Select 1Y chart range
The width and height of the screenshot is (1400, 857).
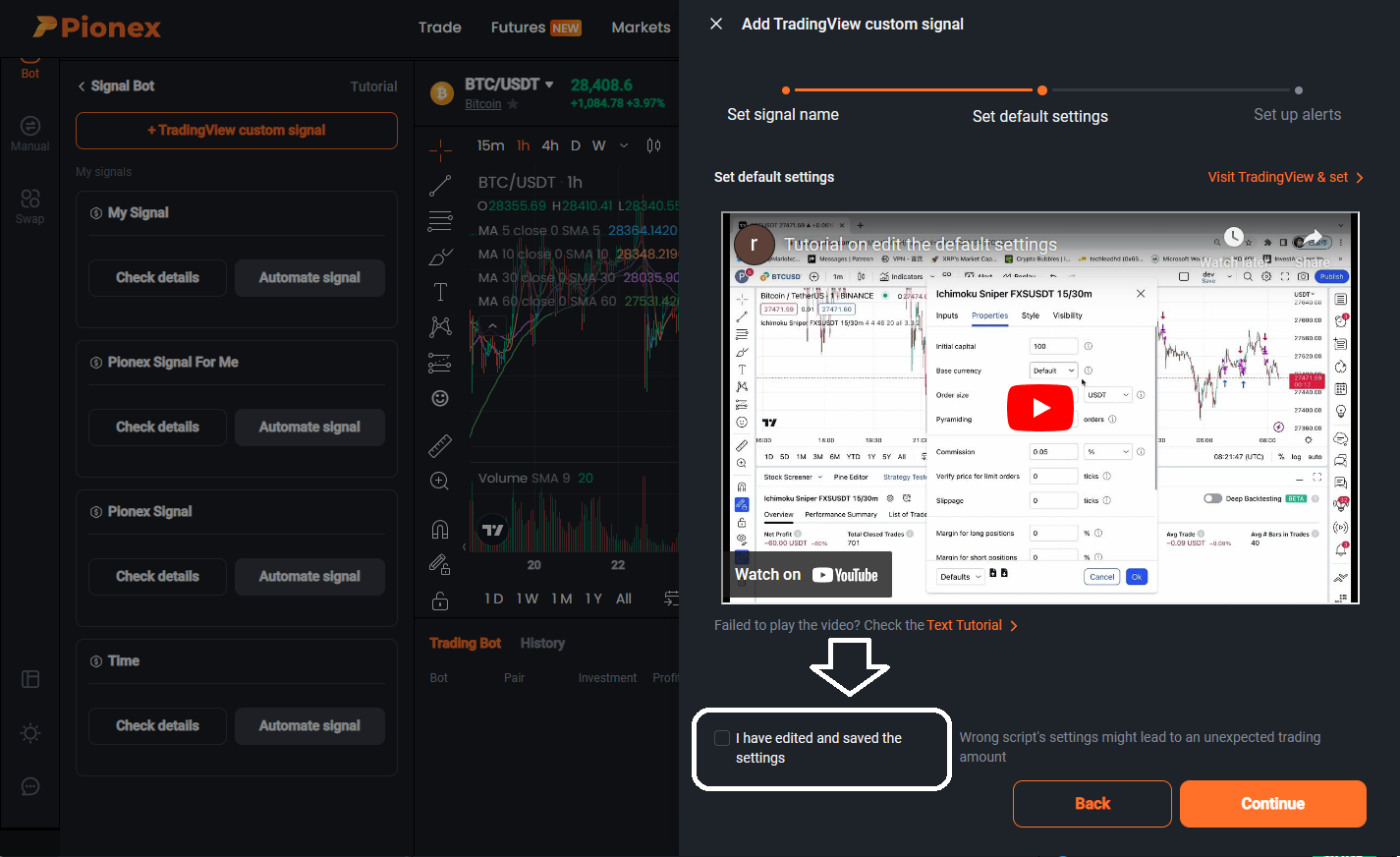(x=593, y=599)
